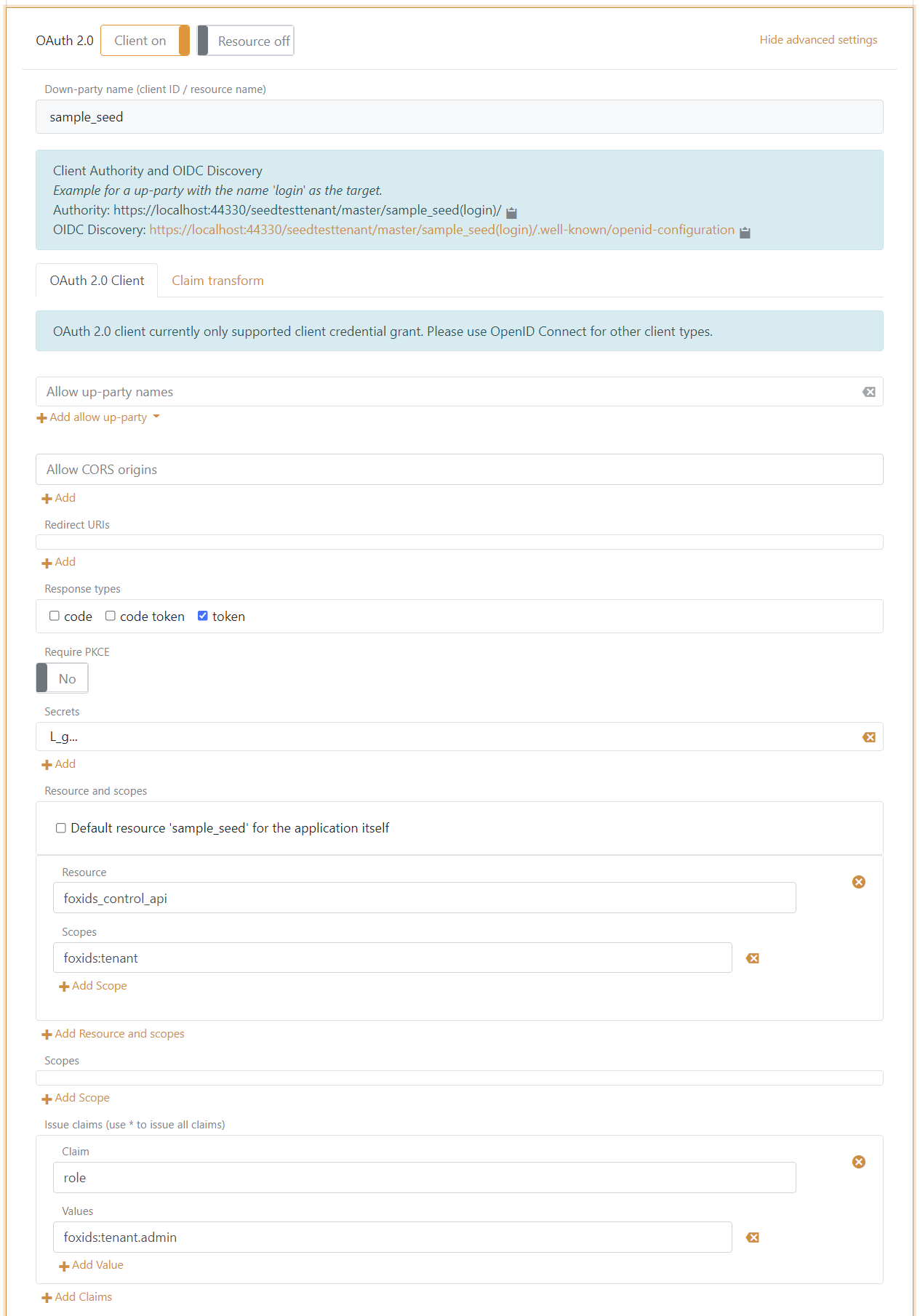Image resolution: width=920 pixels, height=1316 pixels.
Task: Clear the Secrets entry L_g...
Action: pyautogui.click(x=868, y=737)
